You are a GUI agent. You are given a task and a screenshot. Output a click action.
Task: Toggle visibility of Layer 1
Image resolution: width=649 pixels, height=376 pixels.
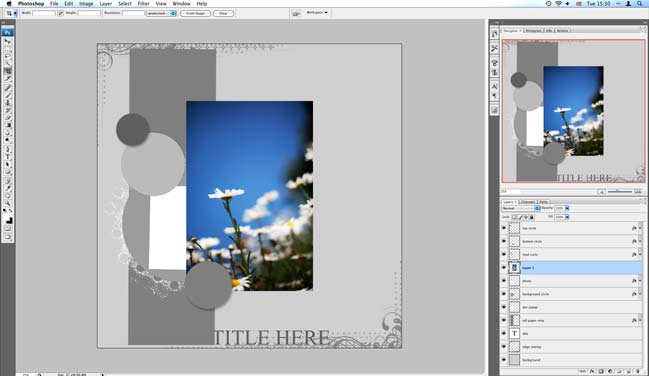point(504,268)
